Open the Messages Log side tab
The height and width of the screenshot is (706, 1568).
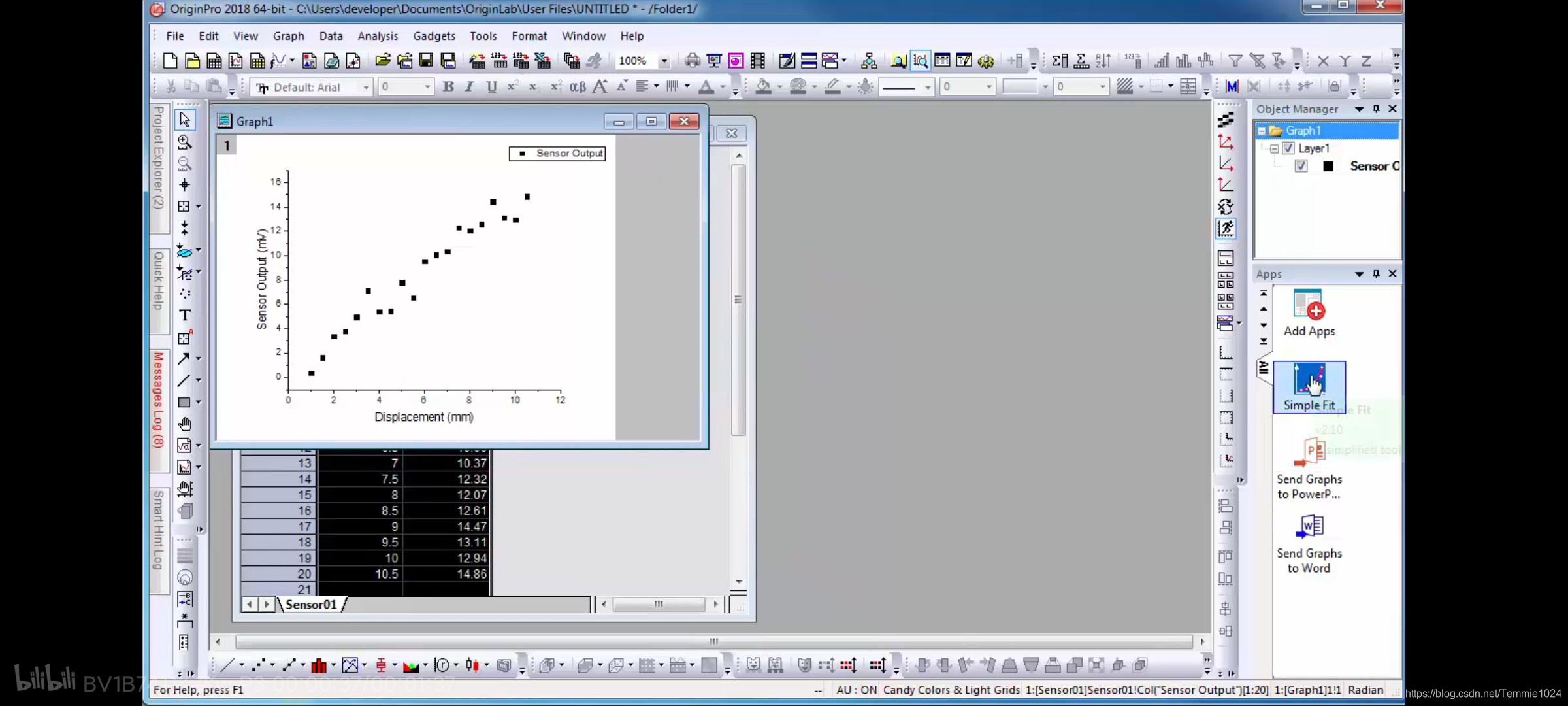tap(158, 400)
